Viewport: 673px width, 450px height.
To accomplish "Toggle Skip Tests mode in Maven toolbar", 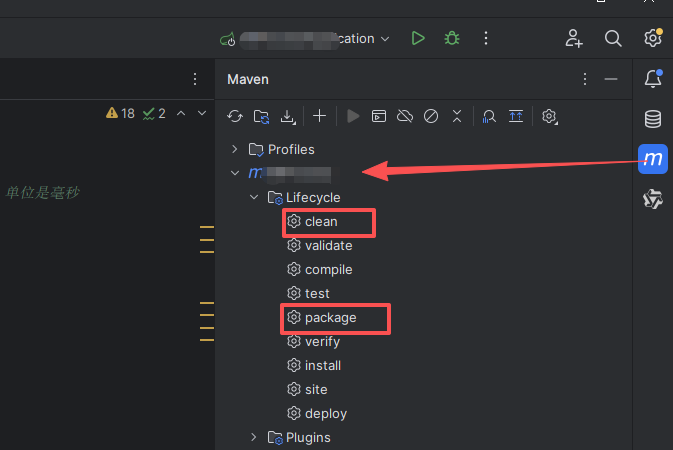I will tap(431, 116).
